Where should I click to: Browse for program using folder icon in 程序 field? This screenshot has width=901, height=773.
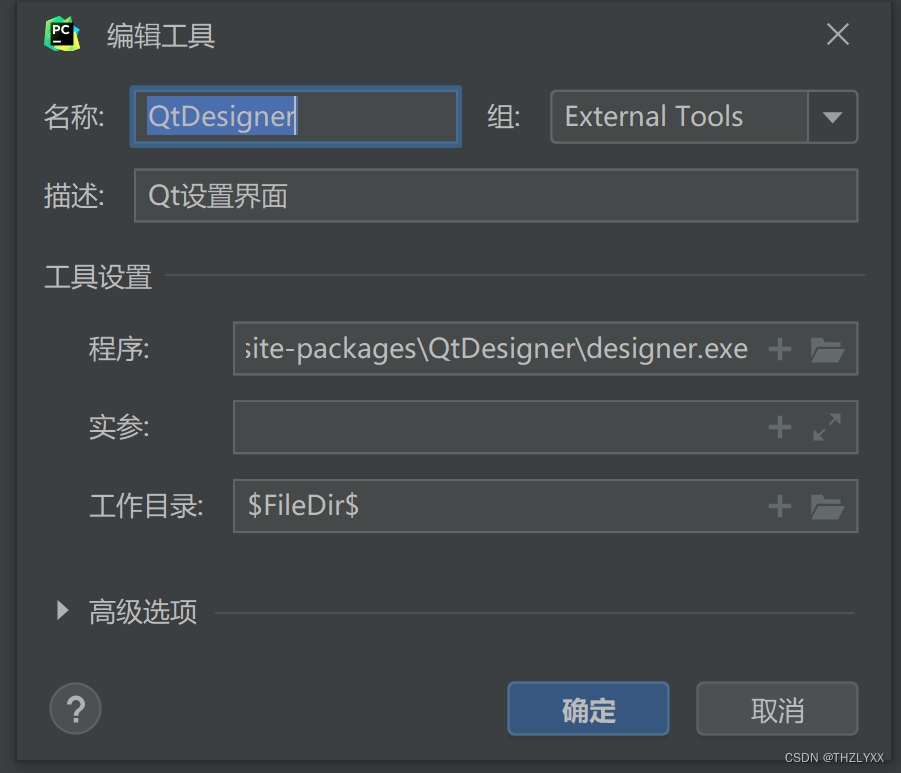click(x=827, y=349)
